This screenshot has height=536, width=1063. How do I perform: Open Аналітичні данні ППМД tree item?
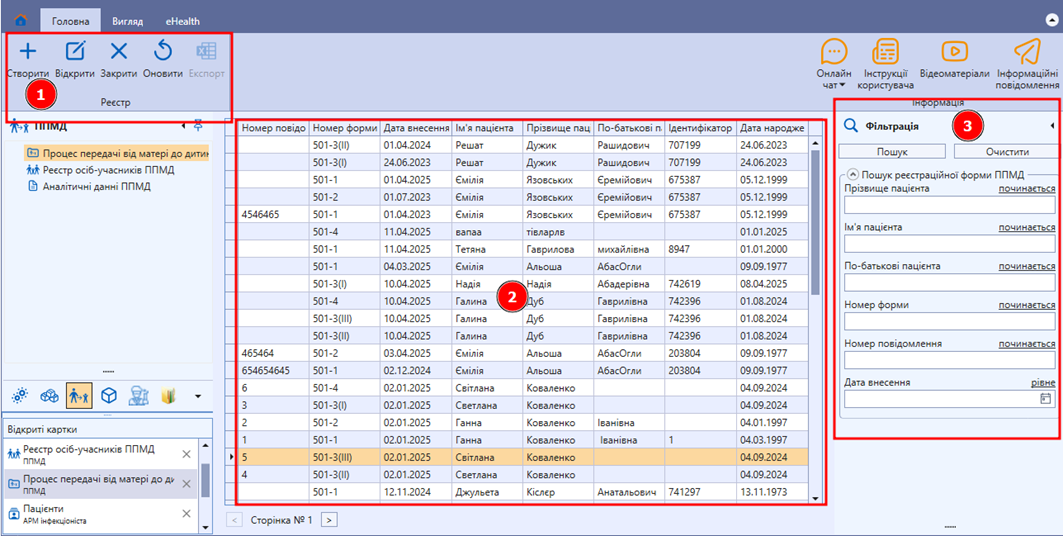(x=89, y=186)
